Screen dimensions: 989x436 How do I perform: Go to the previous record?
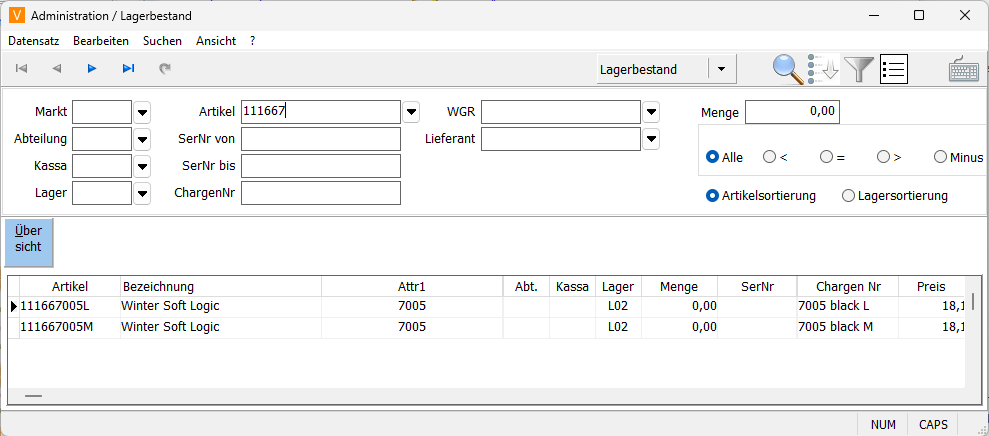pyautogui.click(x=56, y=69)
